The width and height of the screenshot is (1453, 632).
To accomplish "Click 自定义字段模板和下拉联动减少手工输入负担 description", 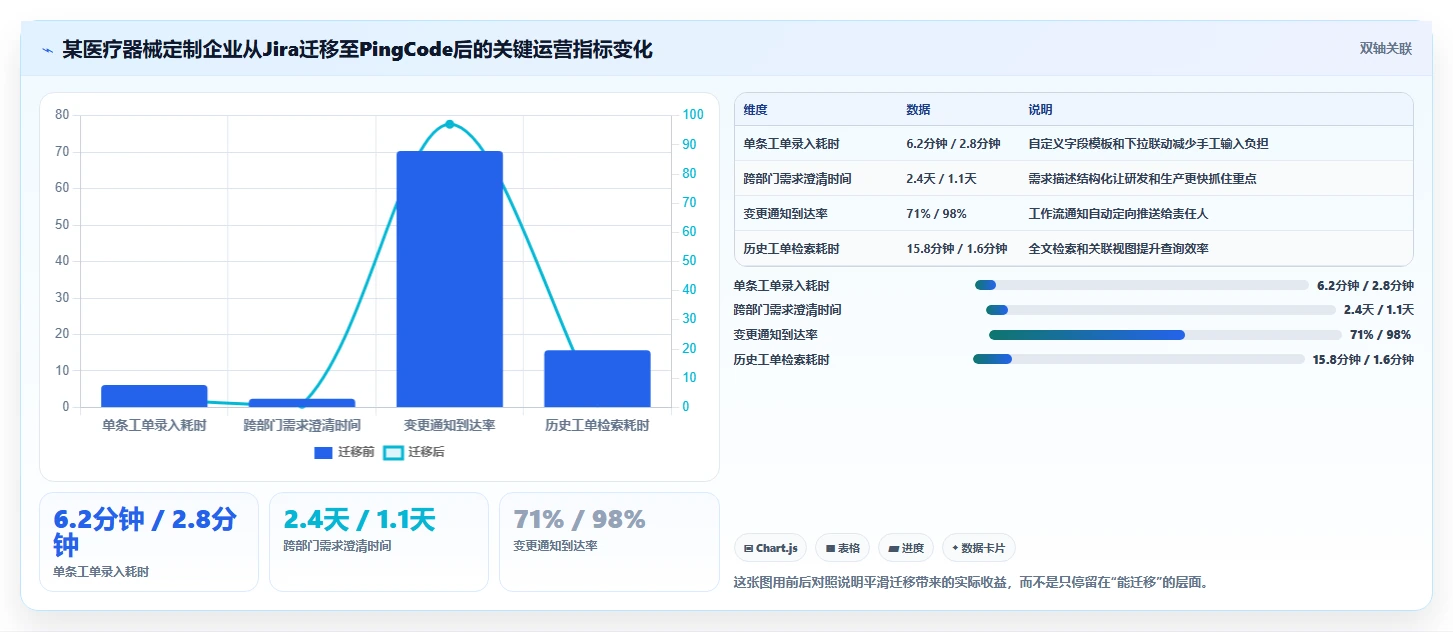I will pyautogui.click(x=1148, y=144).
